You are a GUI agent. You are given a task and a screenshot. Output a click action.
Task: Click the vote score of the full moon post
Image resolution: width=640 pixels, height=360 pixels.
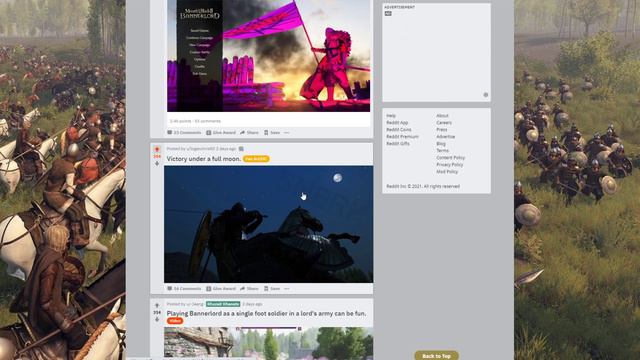click(157, 156)
